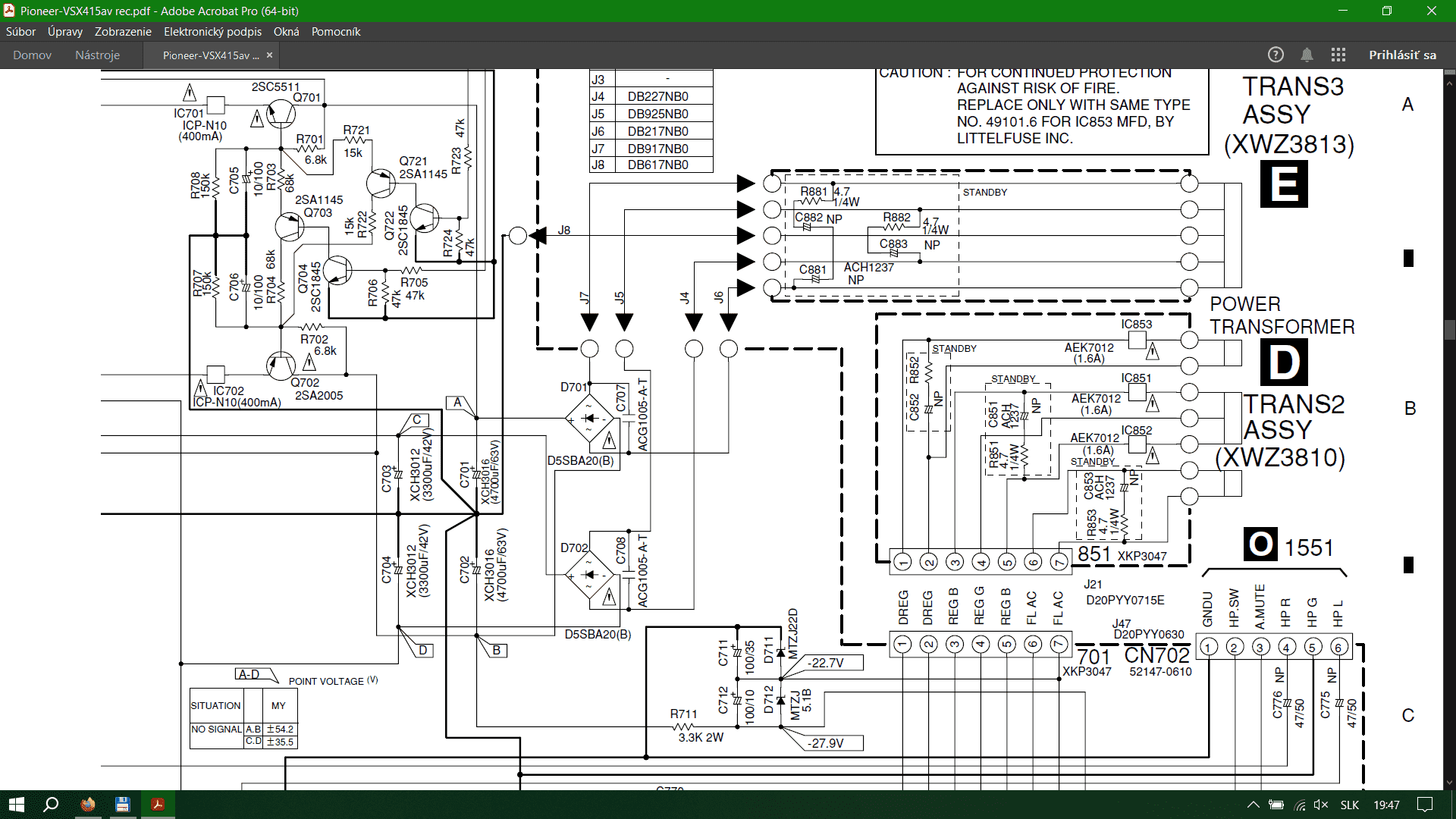This screenshot has width=1456, height=819.
Task: Click the Adobe Acrobat taskbar icon
Action: pyautogui.click(x=158, y=805)
